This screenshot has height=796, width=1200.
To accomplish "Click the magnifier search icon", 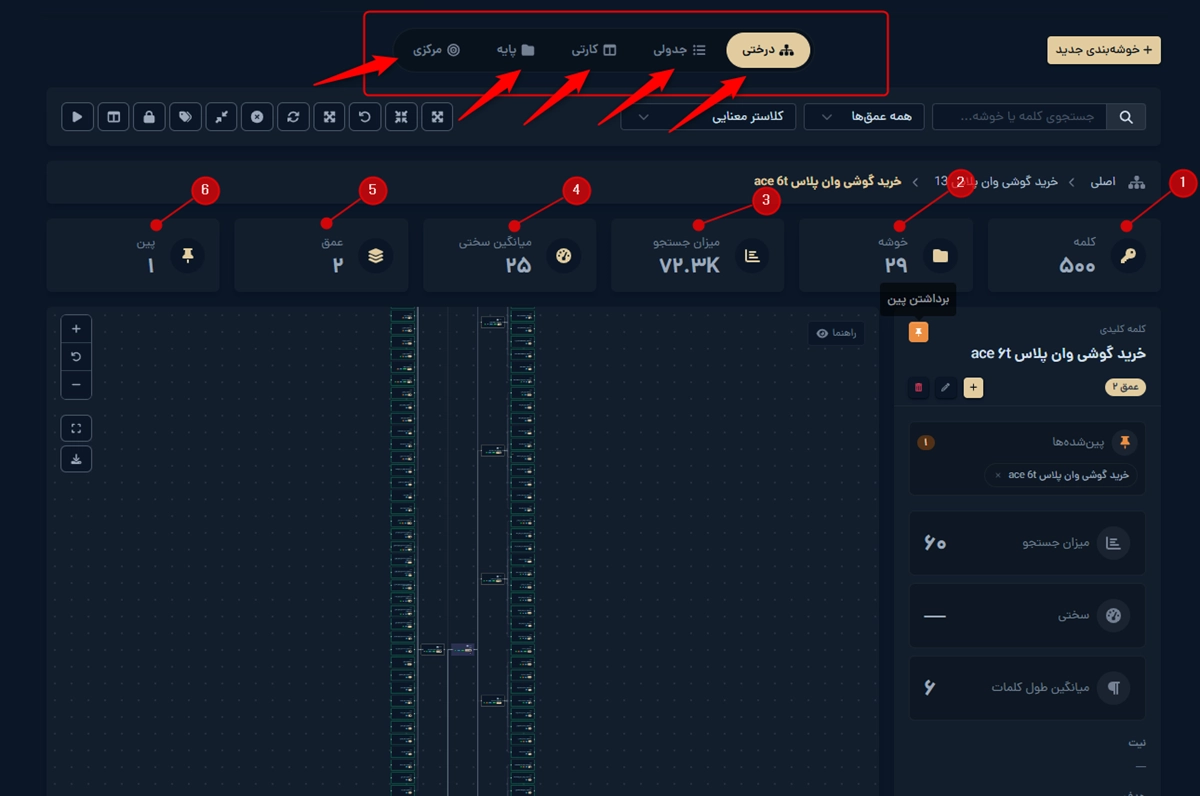I will click(x=1126, y=117).
